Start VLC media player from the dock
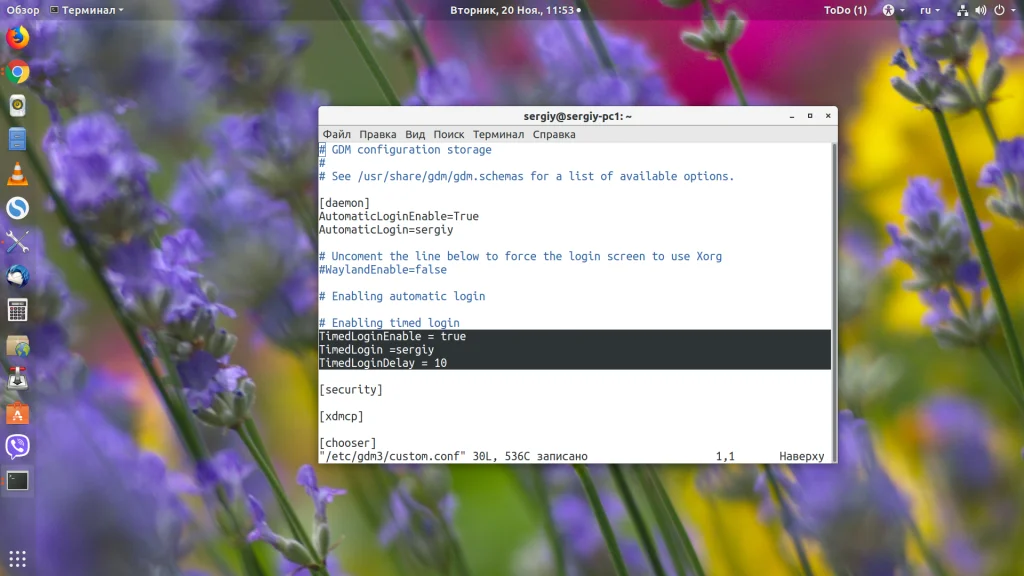 pyautogui.click(x=17, y=174)
